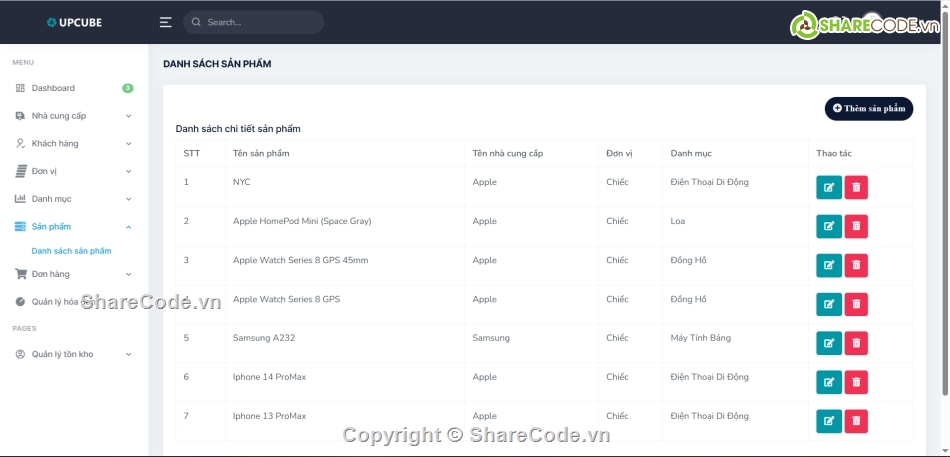
Task: Click the Nhà cung cấp truck icon
Action: [20, 116]
